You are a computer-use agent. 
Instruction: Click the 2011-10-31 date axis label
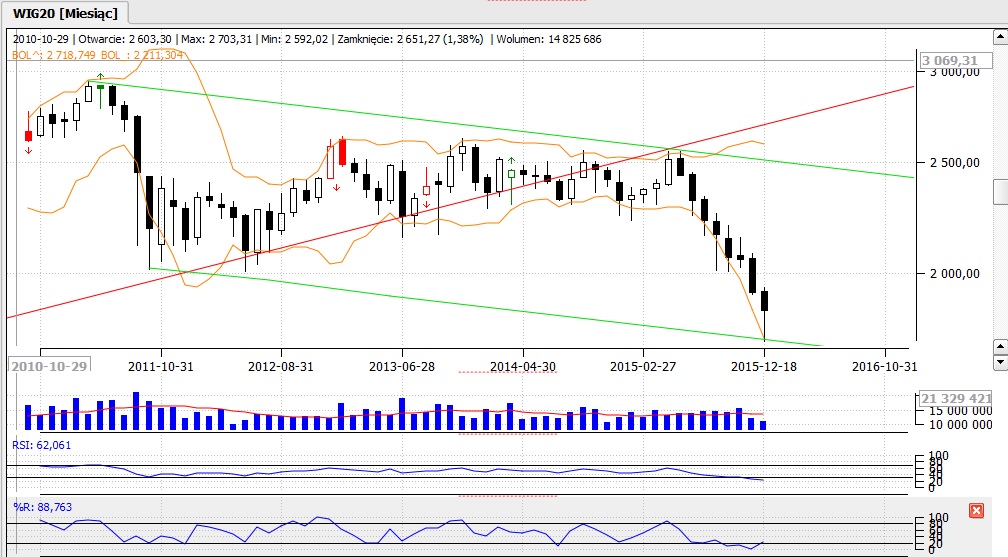161,367
